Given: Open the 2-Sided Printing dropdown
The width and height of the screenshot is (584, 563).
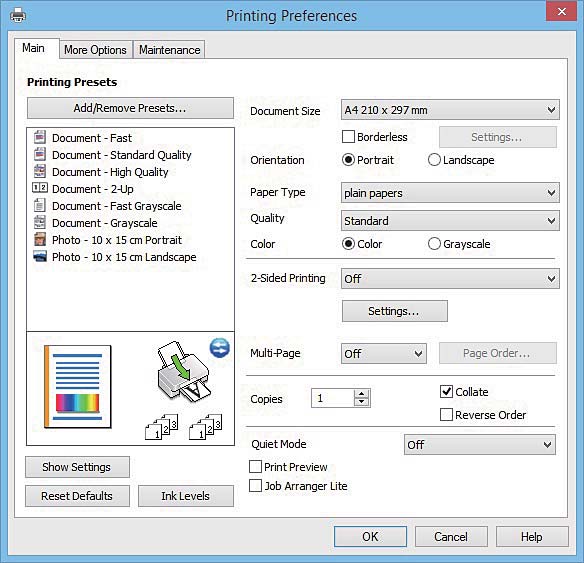Looking at the screenshot, I should [450, 279].
